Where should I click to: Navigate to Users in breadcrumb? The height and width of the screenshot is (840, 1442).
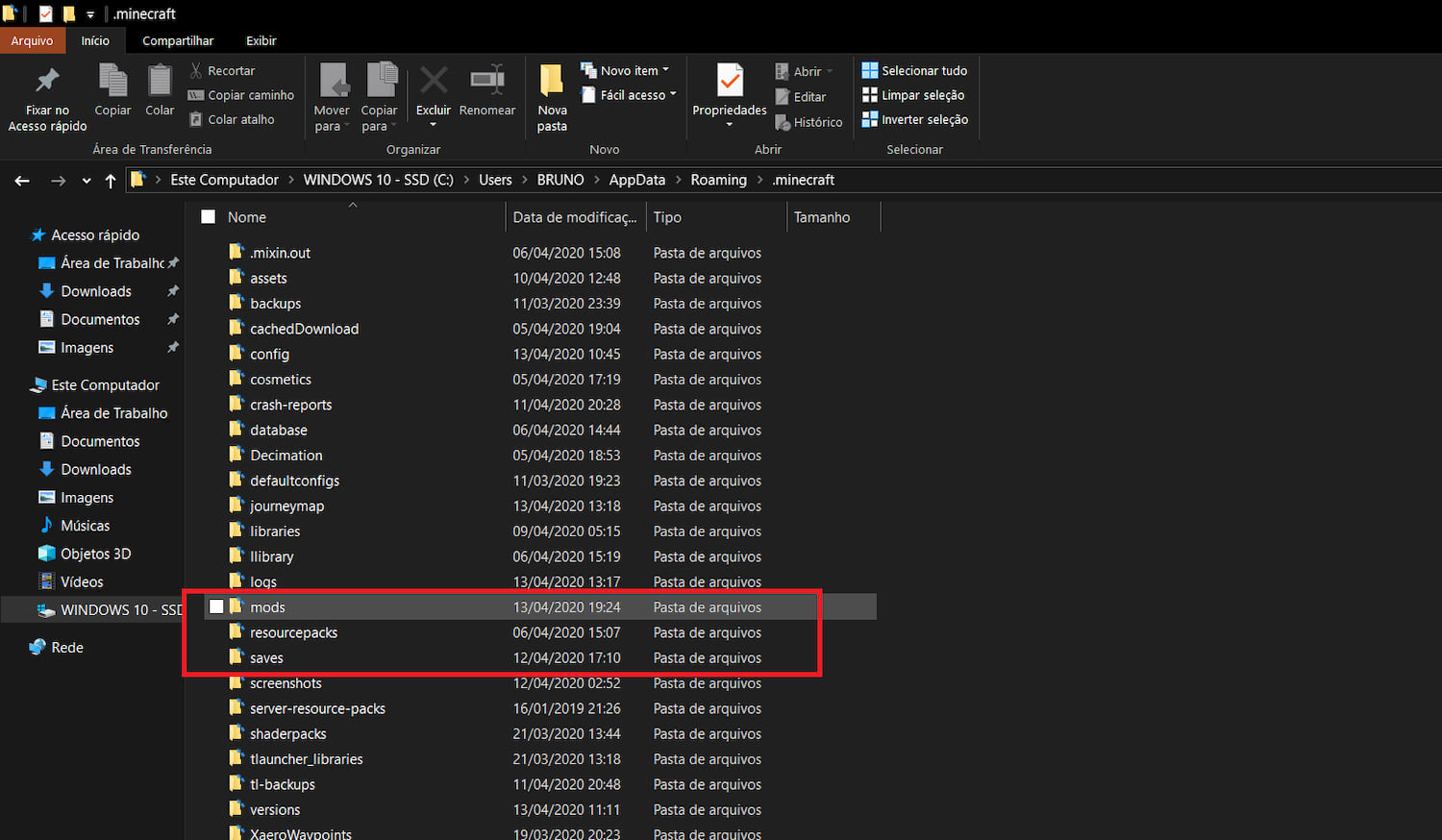495,180
